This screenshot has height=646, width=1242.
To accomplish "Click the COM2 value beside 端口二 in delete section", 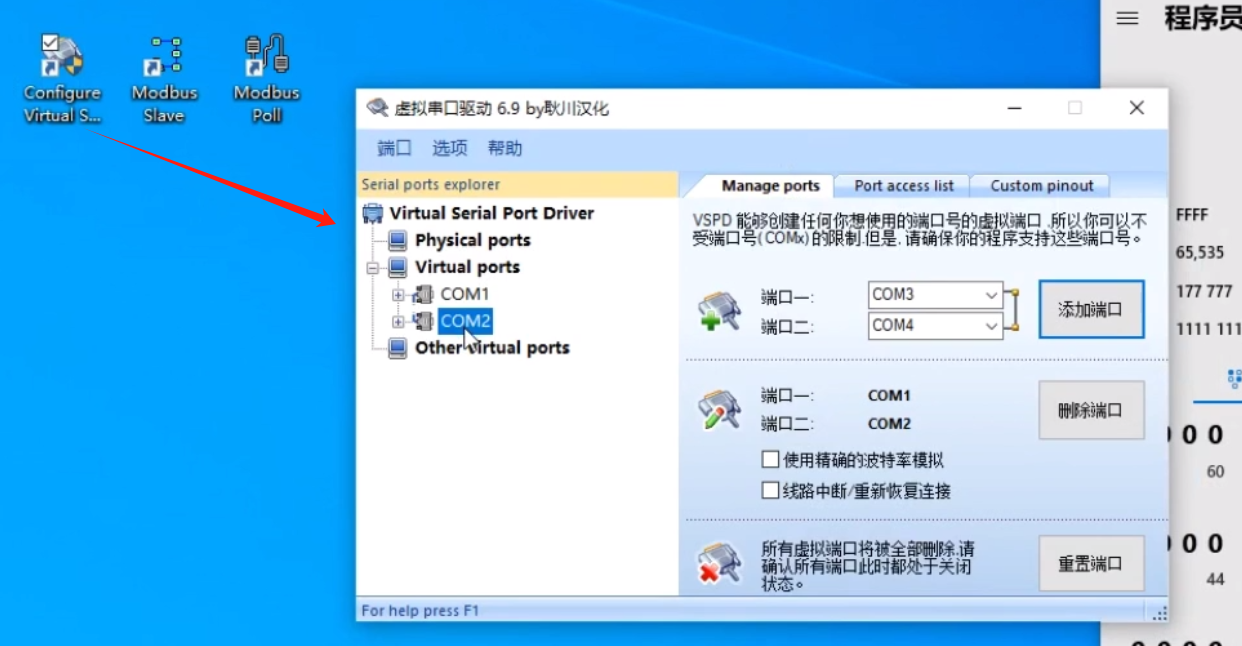I will [889, 423].
